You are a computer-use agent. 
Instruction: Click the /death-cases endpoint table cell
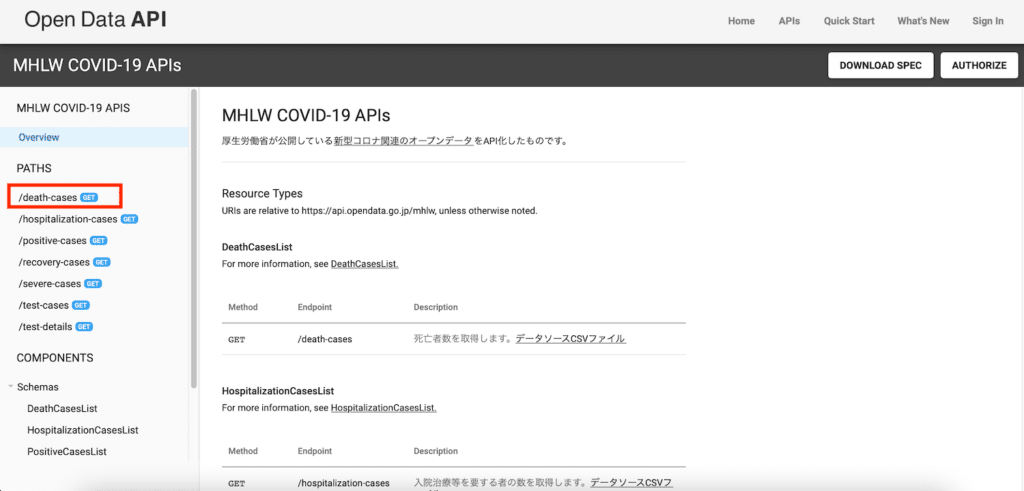[x=325, y=339]
